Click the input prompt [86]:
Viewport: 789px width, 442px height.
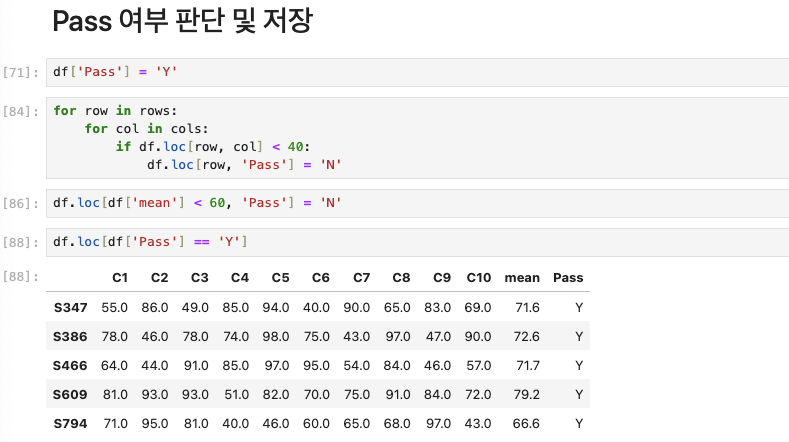point(21,203)
